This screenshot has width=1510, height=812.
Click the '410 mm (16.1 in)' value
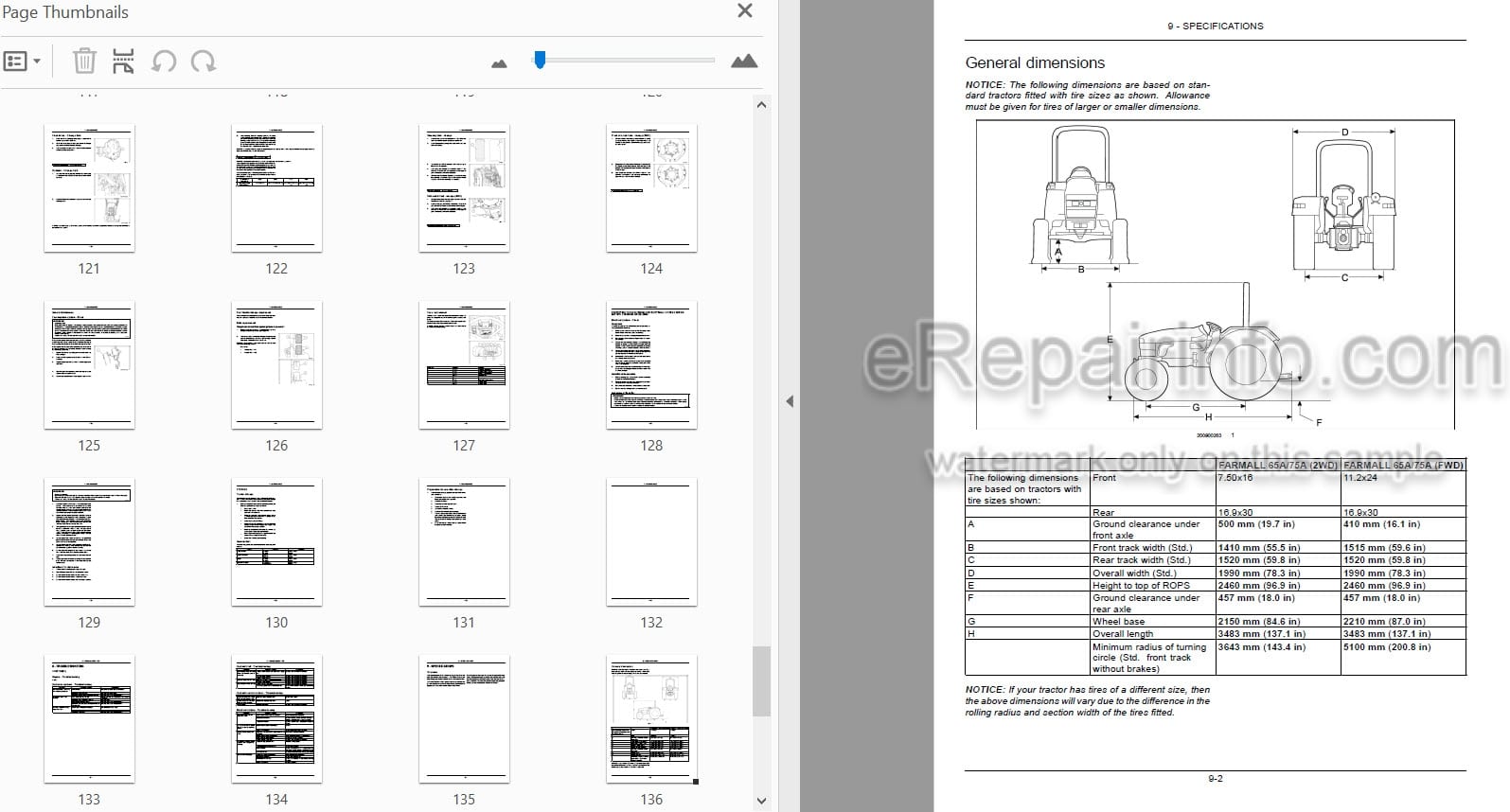pos(1381,524)
